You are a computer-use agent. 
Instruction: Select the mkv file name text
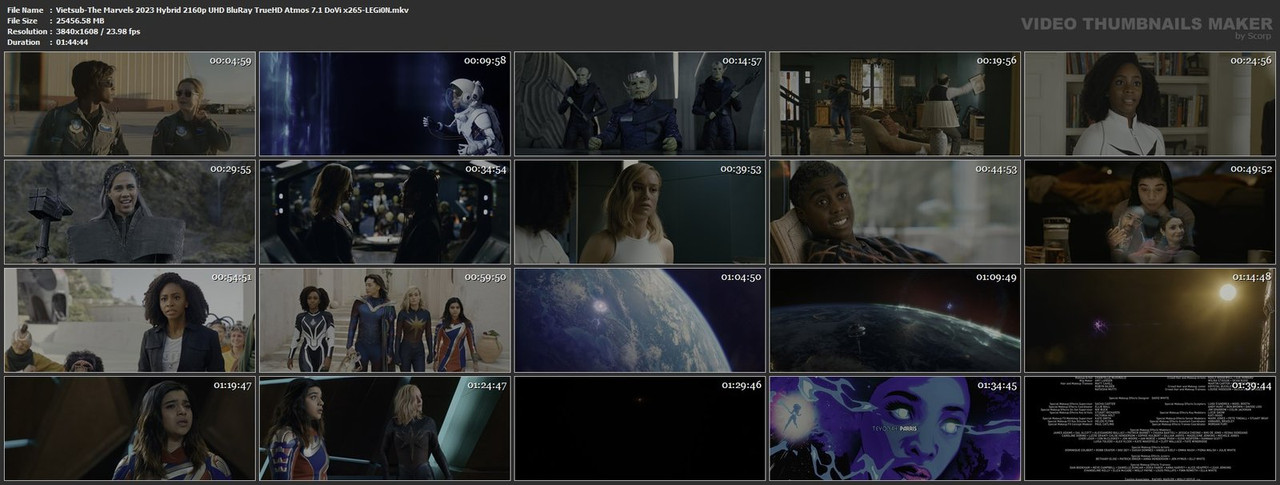click(x=232, y=9)
